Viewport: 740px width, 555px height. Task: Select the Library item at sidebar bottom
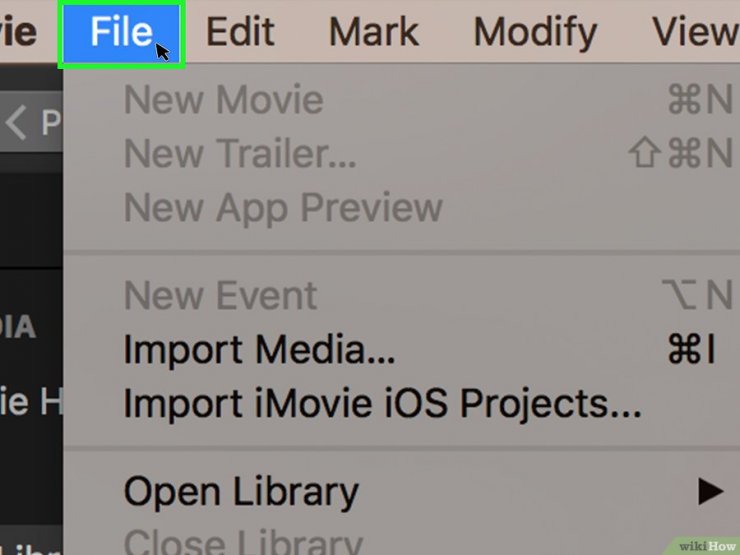pyautogui.click(x=31, y=547)
